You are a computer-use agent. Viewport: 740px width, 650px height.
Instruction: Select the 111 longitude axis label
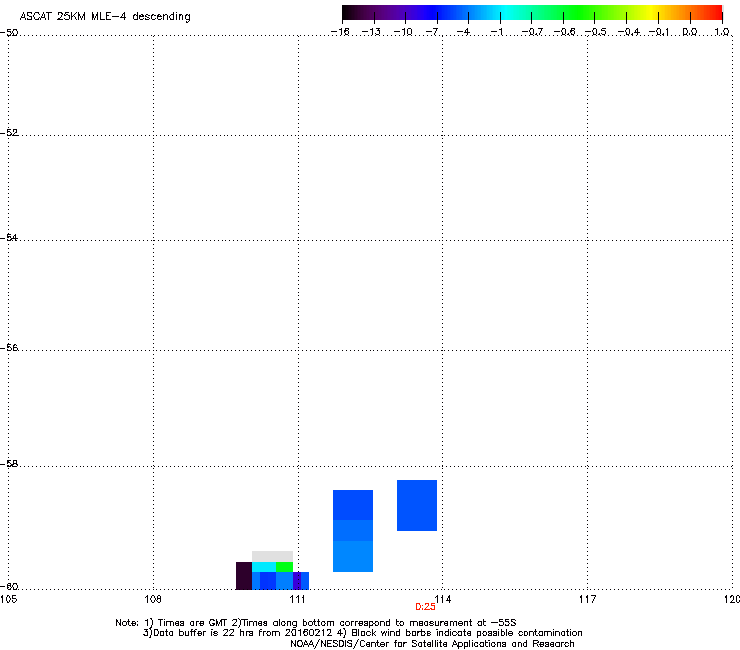pos(297,599)
